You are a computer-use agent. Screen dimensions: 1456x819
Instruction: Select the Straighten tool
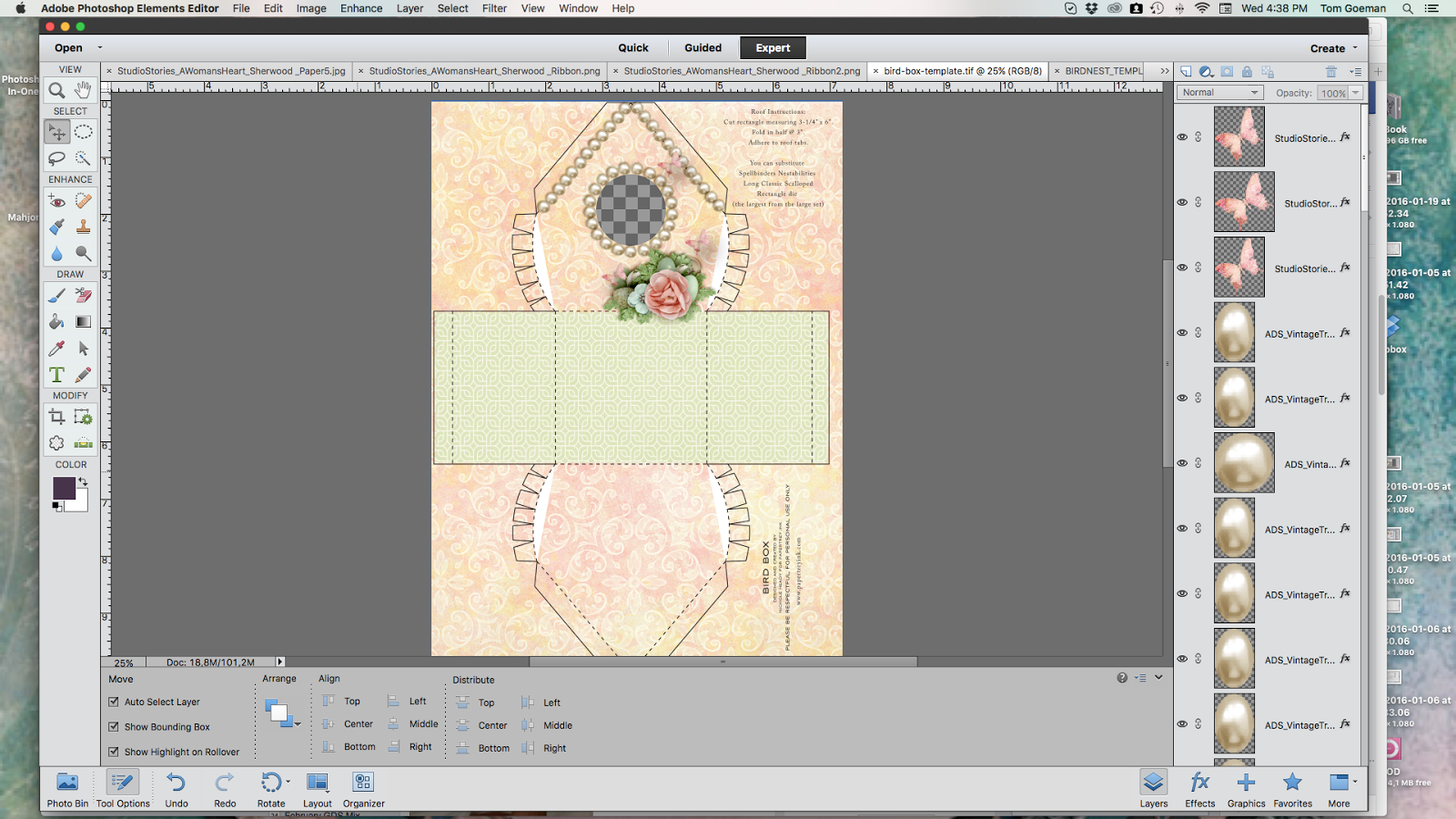tap(83, 443)
